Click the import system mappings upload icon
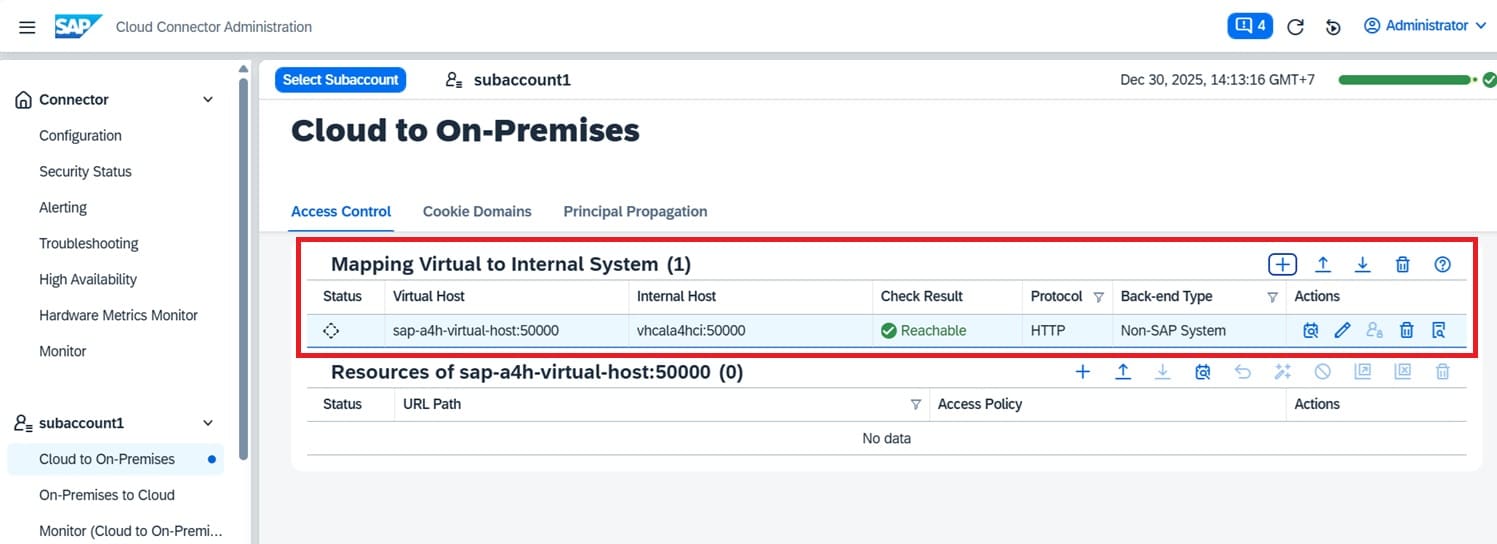 [x=1323, y=264]
